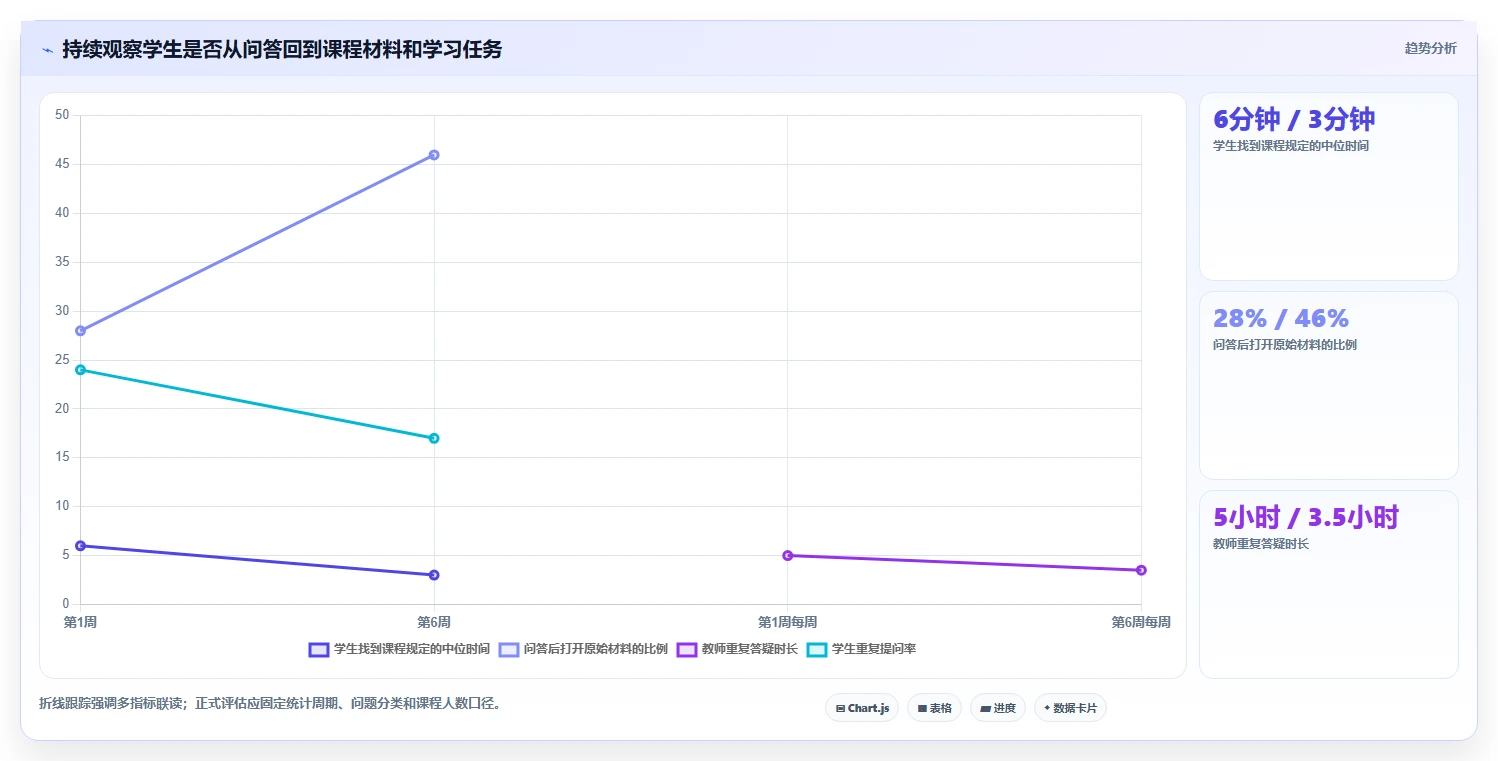
Task: Select the 表格 chip
Action: click(x=934, y=708)
